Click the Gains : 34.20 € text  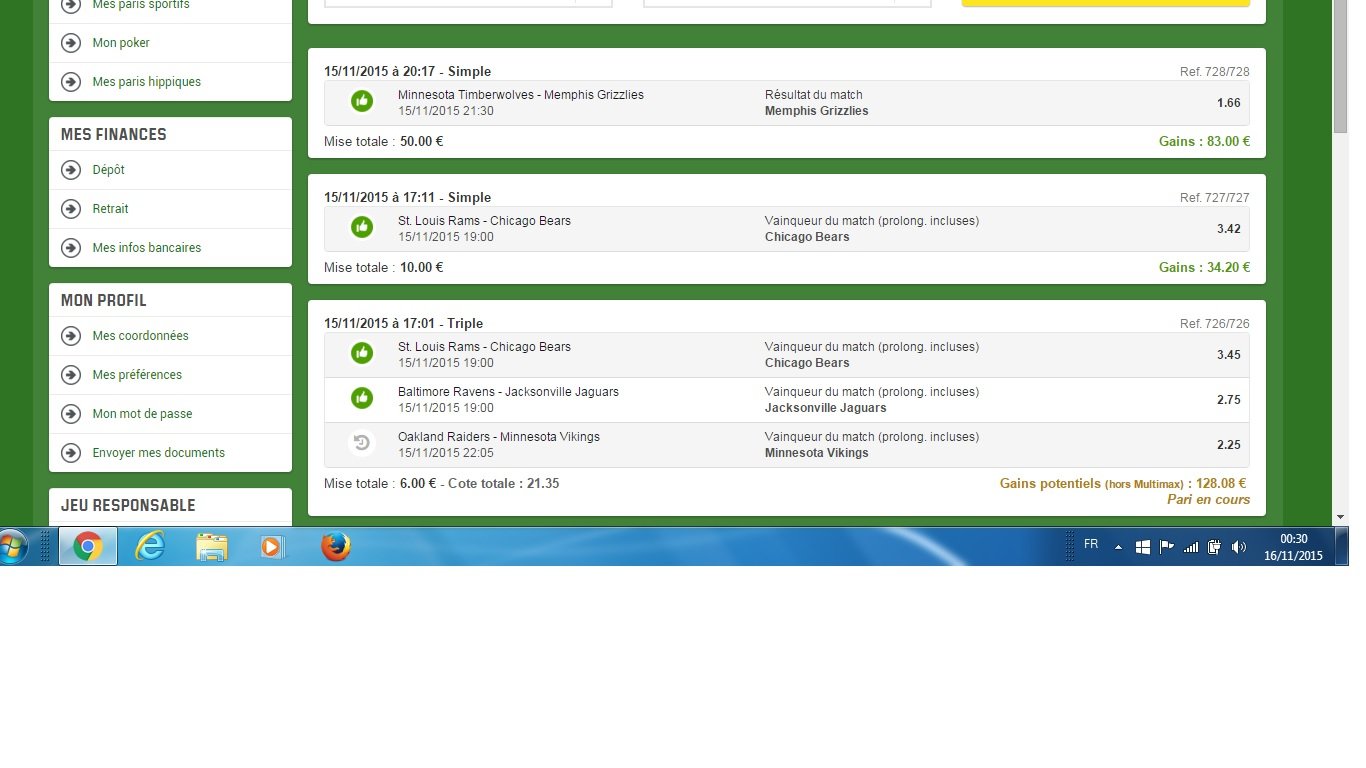click(1204, 268)
